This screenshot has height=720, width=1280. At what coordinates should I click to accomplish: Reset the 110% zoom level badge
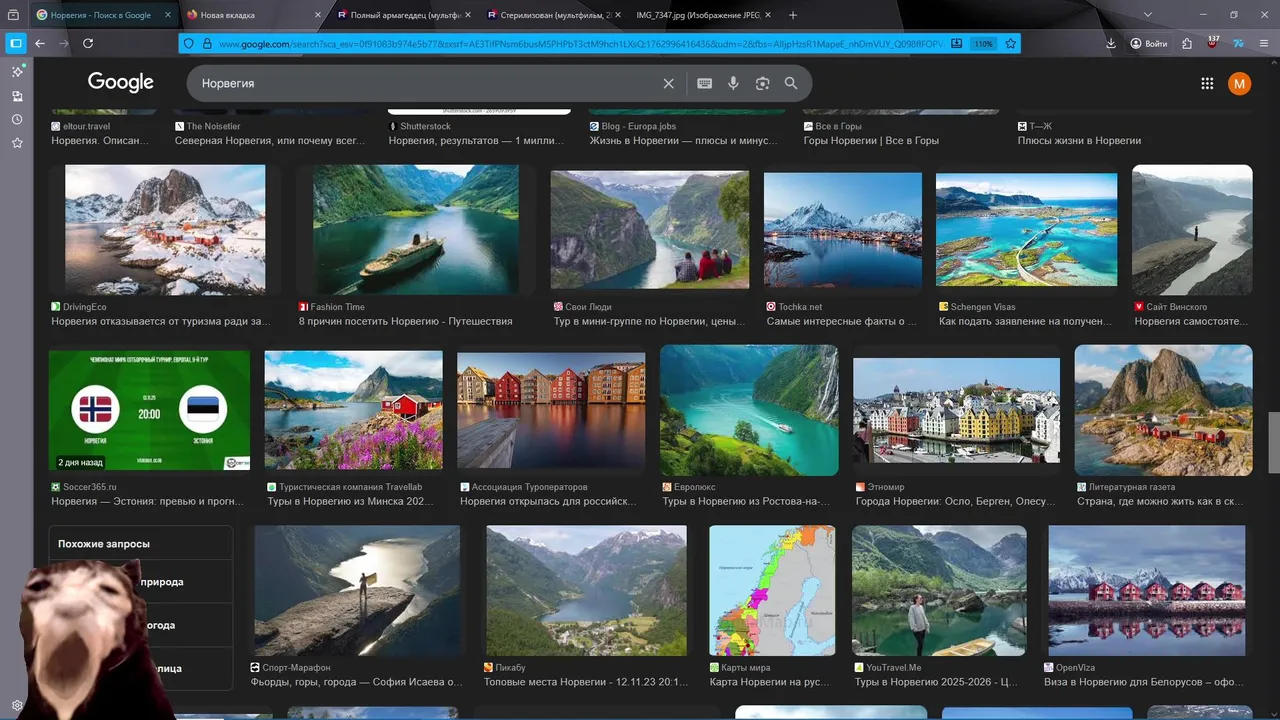click(983, 44)
